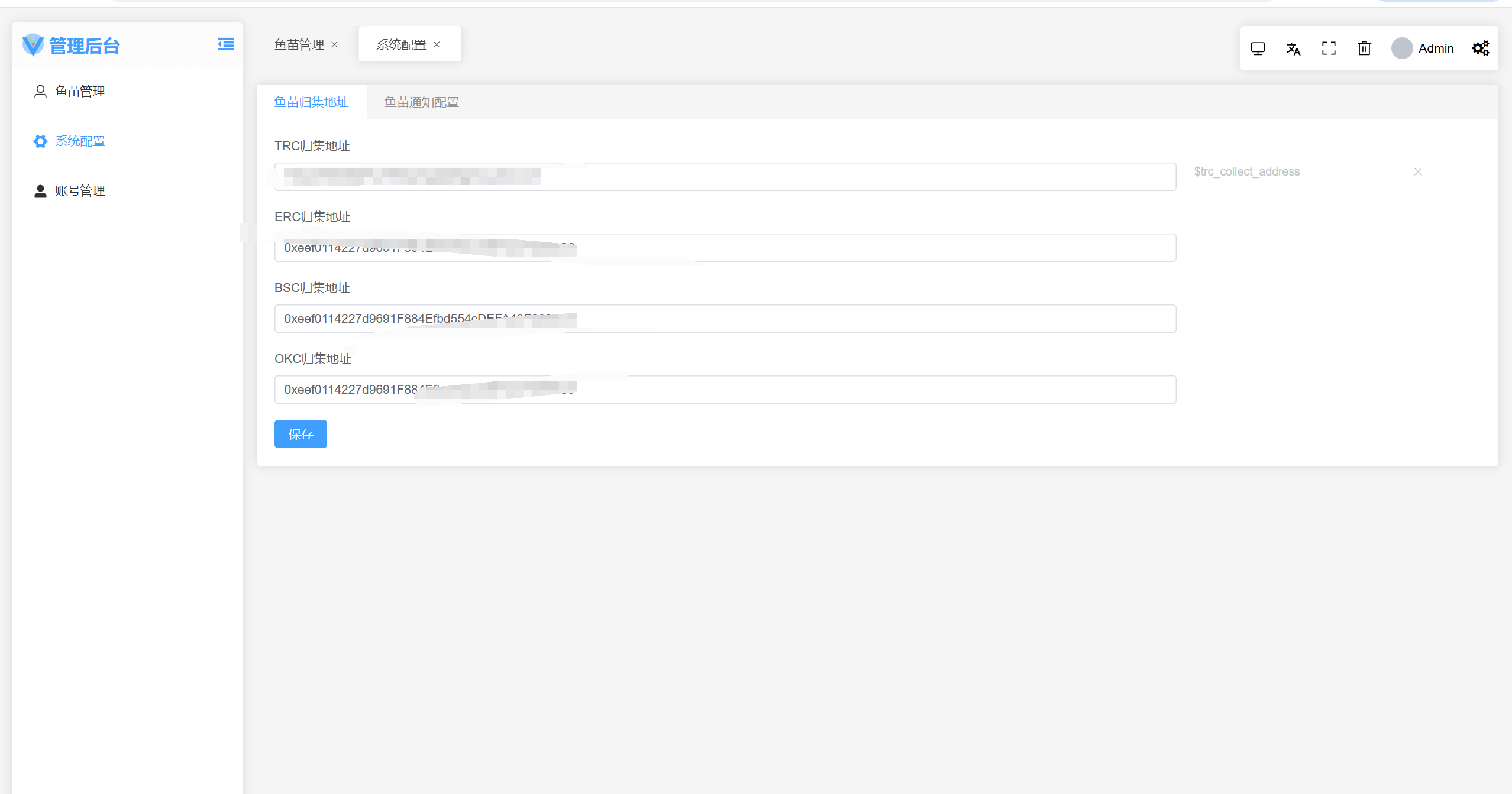The width and height of the screenshot is (1512, 794).
Task: Open the gears settings icon top right
Action: (x=1481, y=48)
